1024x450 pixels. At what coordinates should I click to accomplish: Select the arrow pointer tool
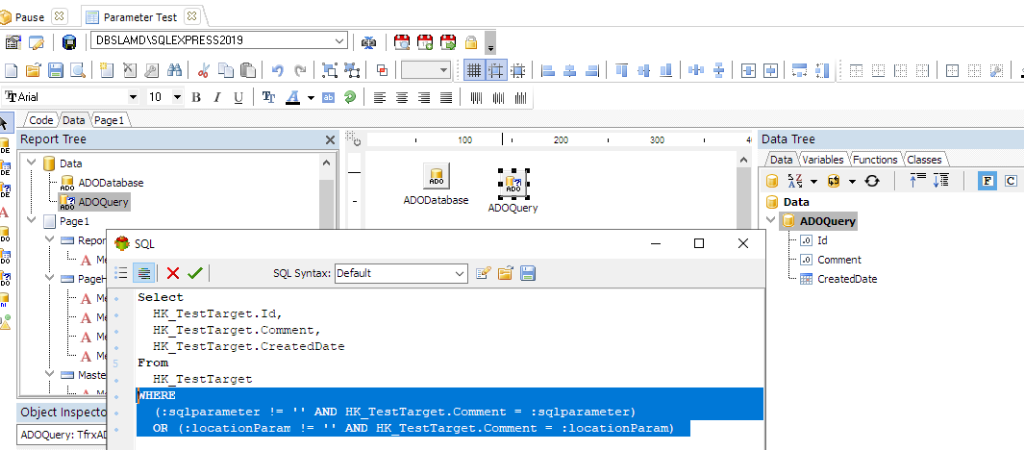tap(6, 123)
